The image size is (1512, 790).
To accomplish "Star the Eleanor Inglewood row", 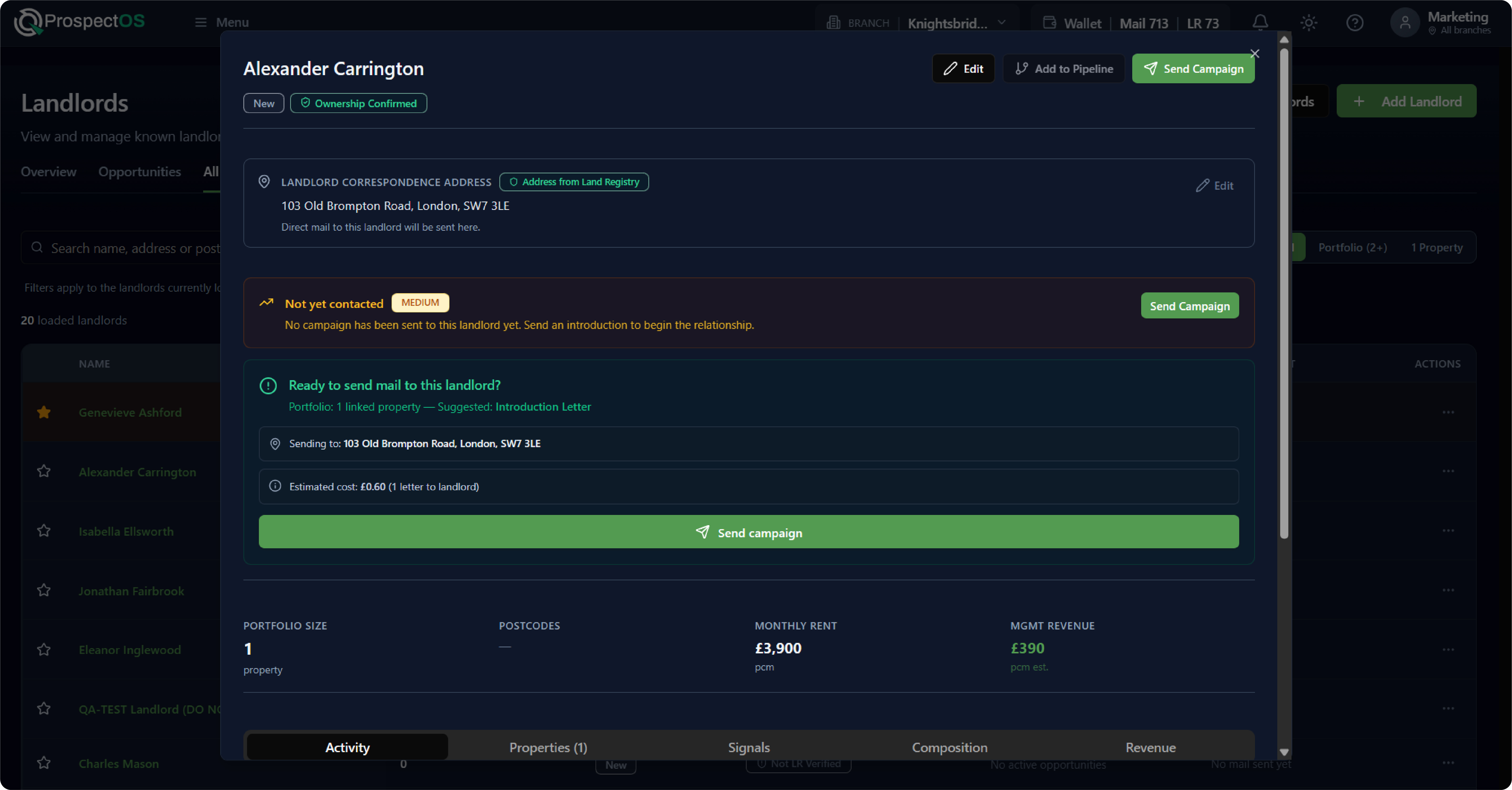I will pos(43,649).
